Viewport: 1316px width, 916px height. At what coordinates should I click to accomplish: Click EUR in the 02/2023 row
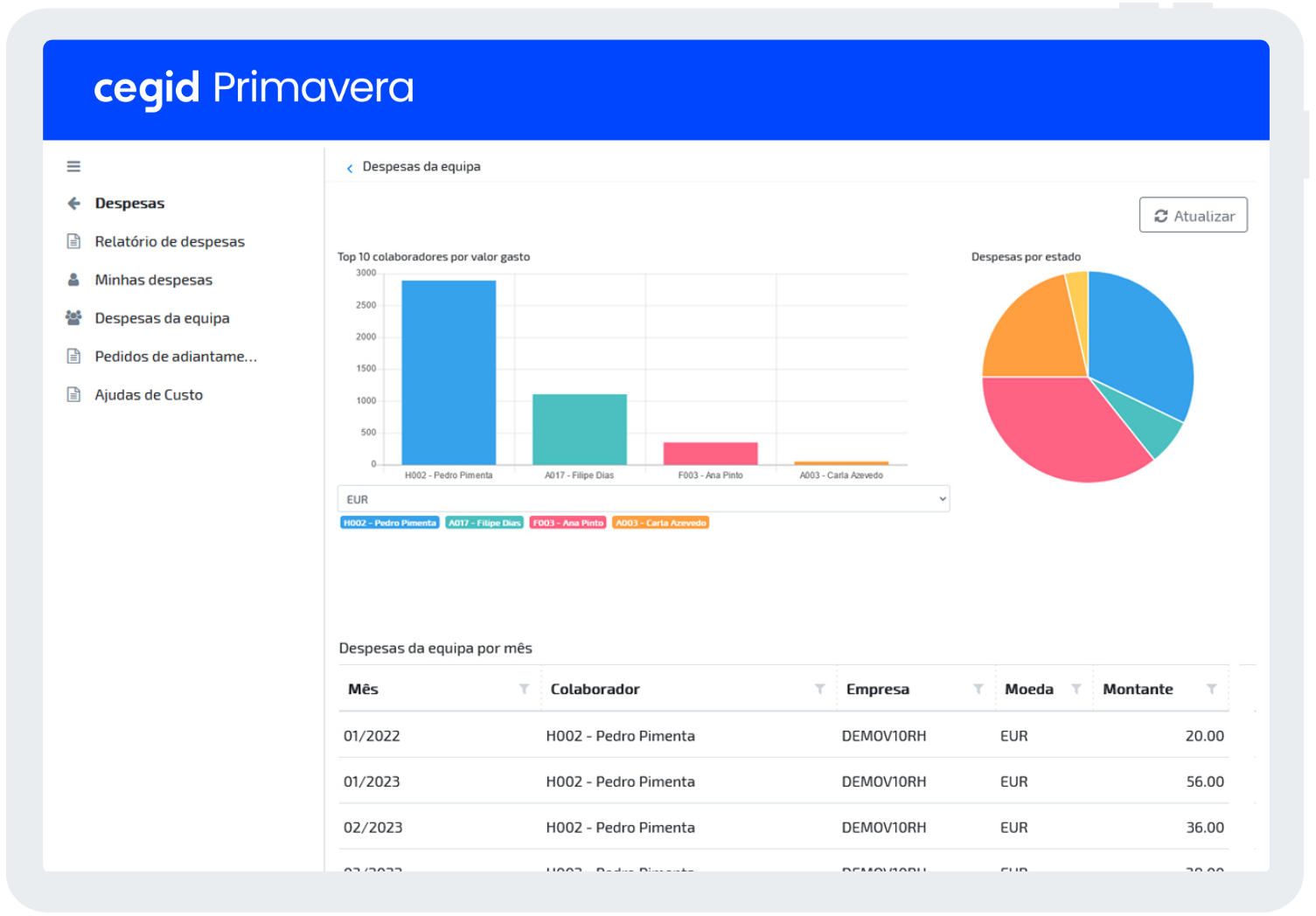point(1013,827)
